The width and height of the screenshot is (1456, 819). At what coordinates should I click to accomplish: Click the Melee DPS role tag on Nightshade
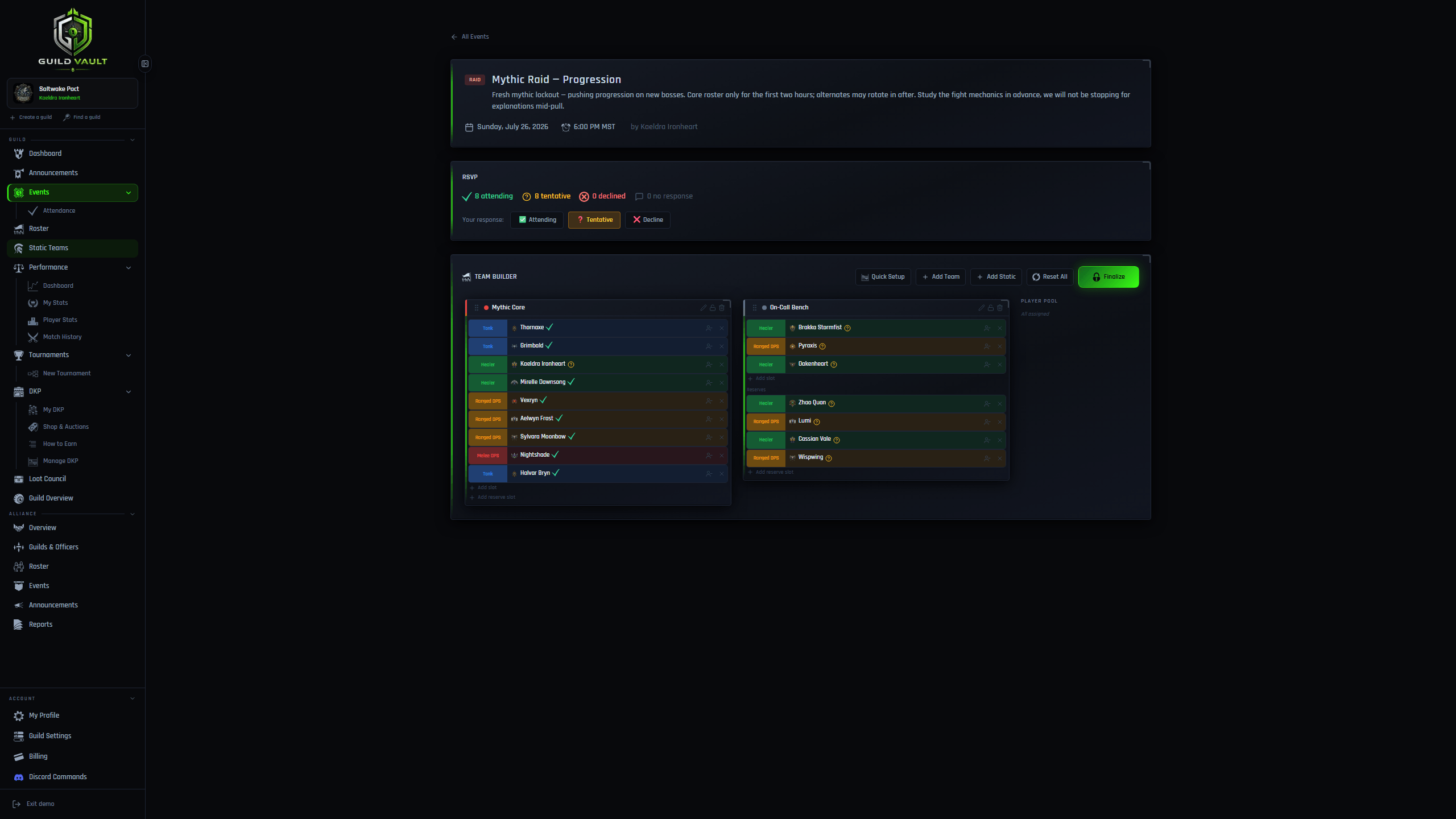[488, 456]
